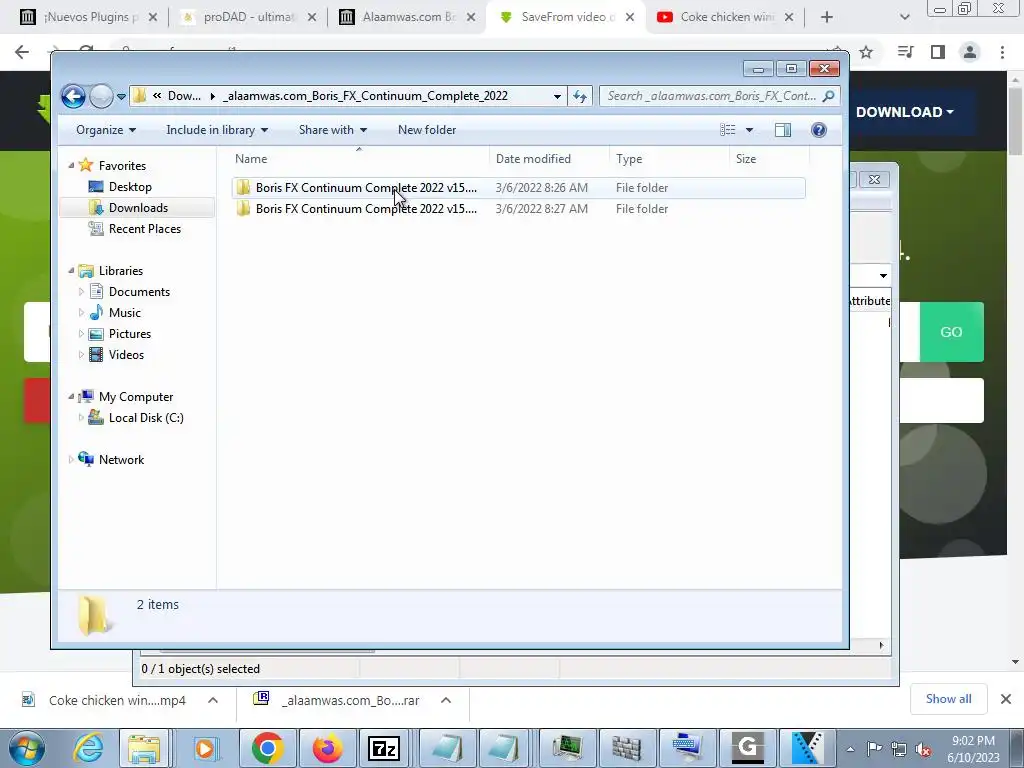This screenshot has height=768, width=1024.
Task: Open the Share with menu
Action: [x=332, y=130]
